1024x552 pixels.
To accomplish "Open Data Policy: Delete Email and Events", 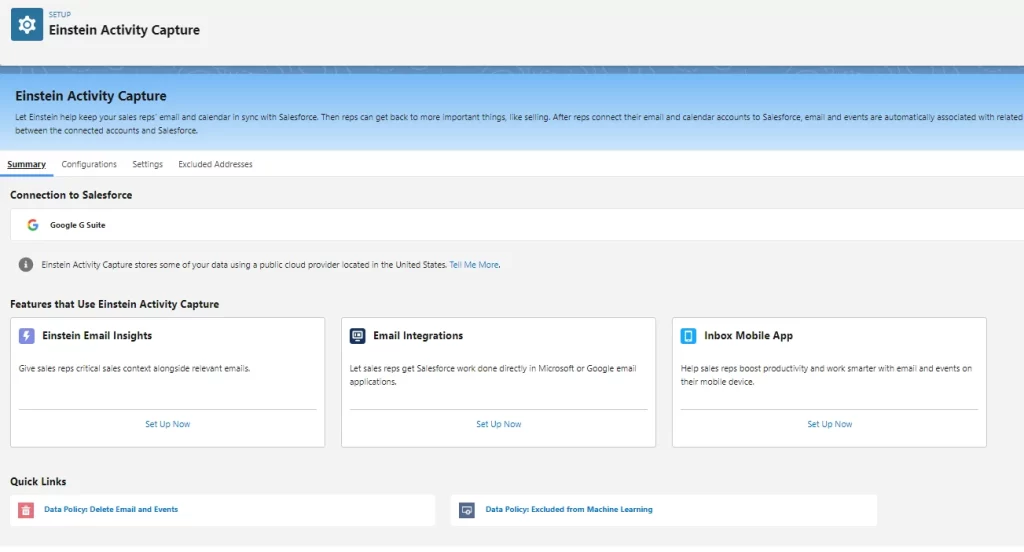I will 111,509.
